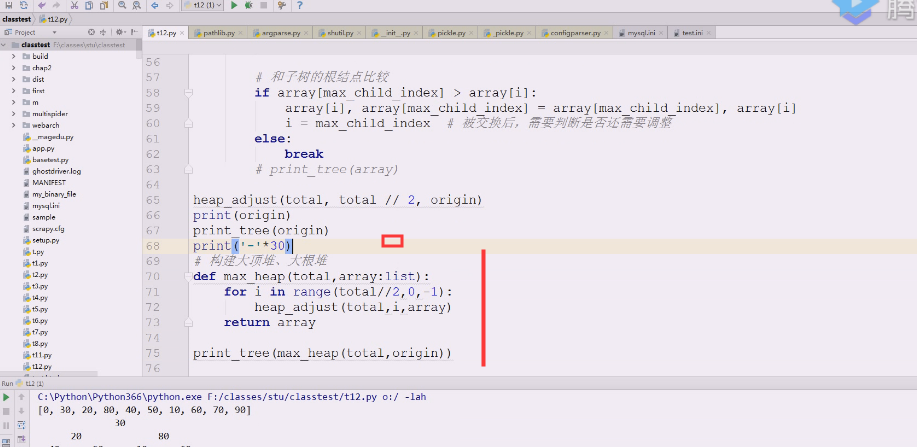Open the test.ini editor tab
Viewport: 917px width, 447px height.
(x=692, y=33)
